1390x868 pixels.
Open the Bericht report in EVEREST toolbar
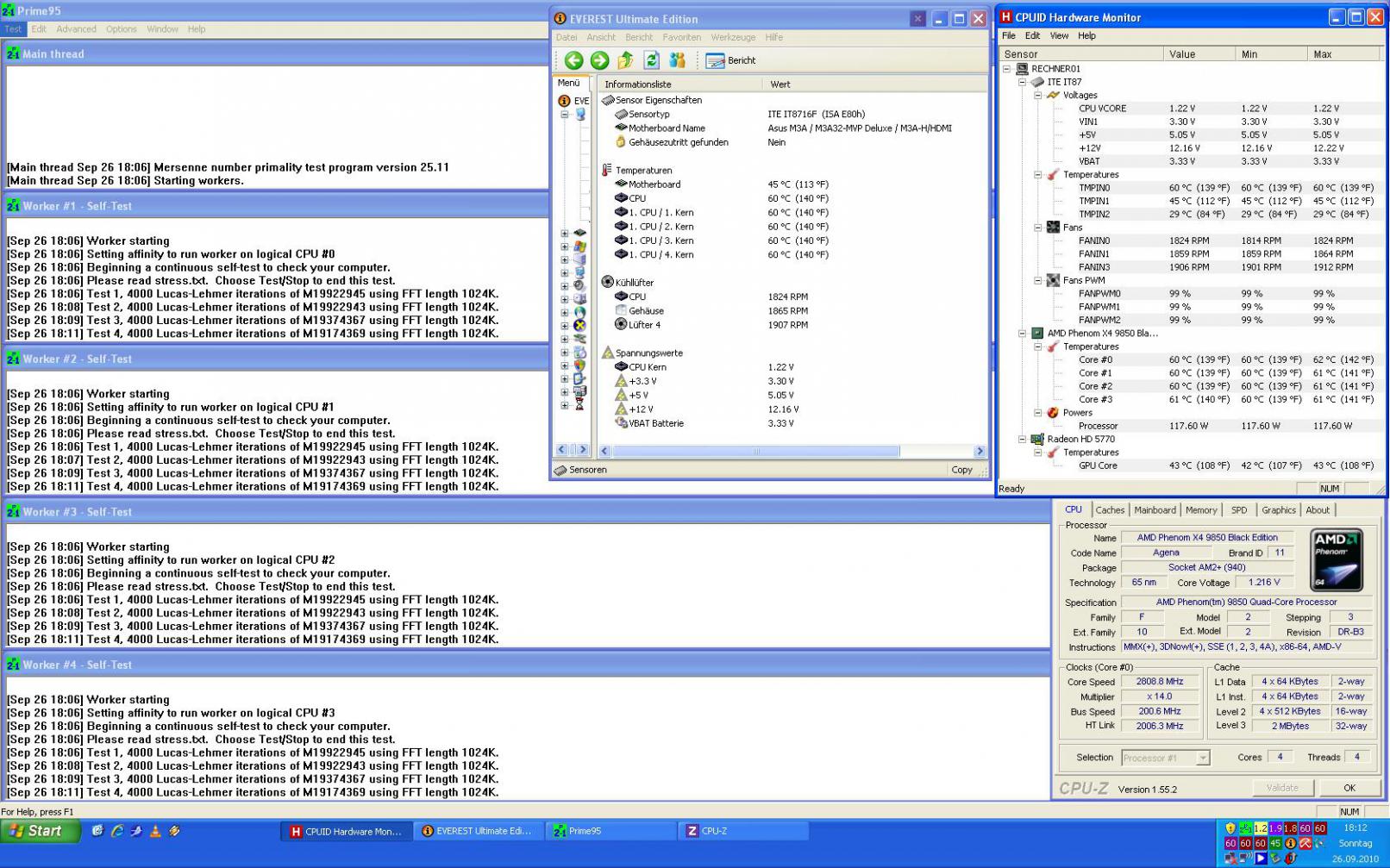point(730,60)
